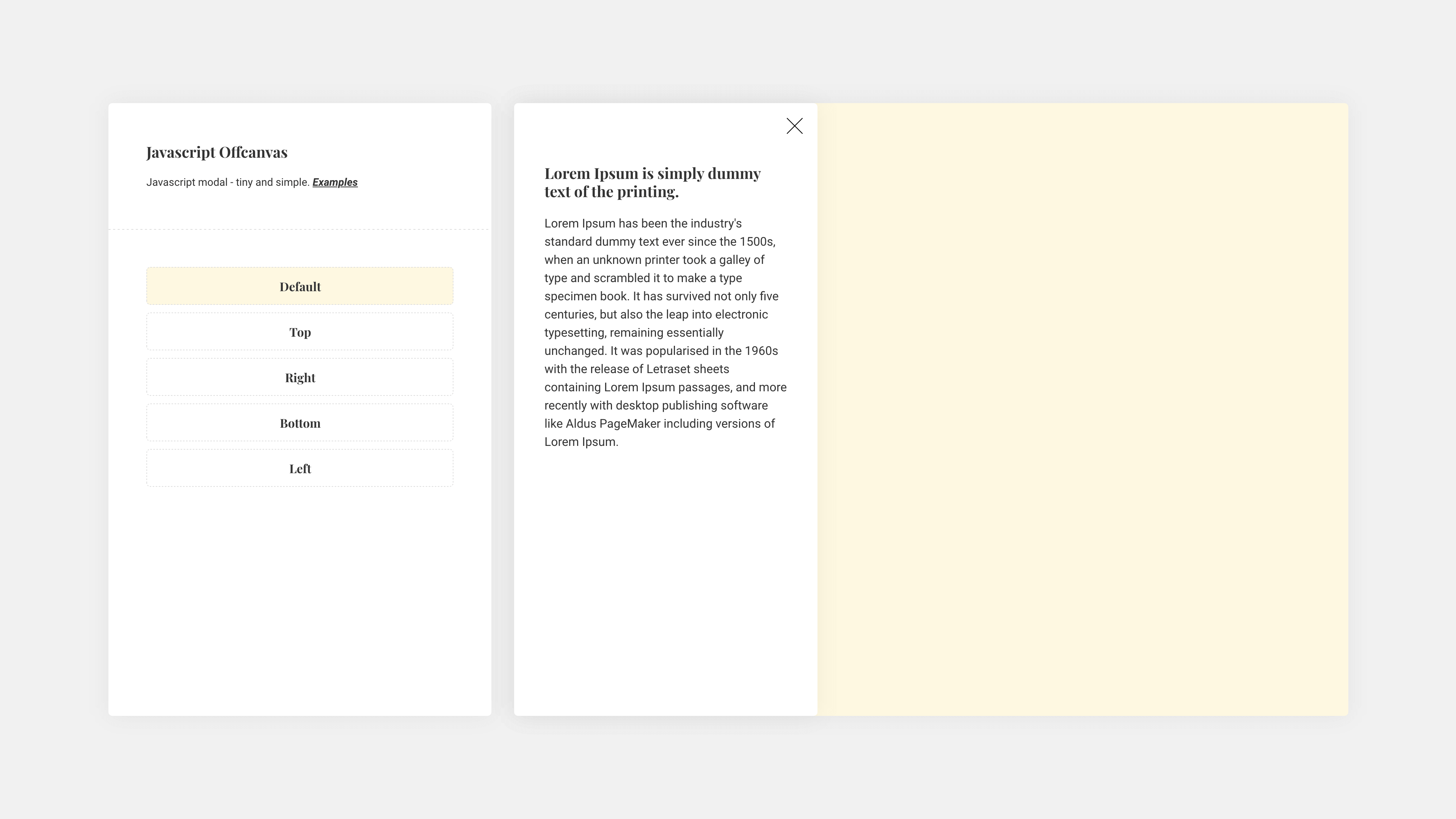Click the highlighted Default button
The width and height of the screenshot is (1456, 819).
pos(300,287)
